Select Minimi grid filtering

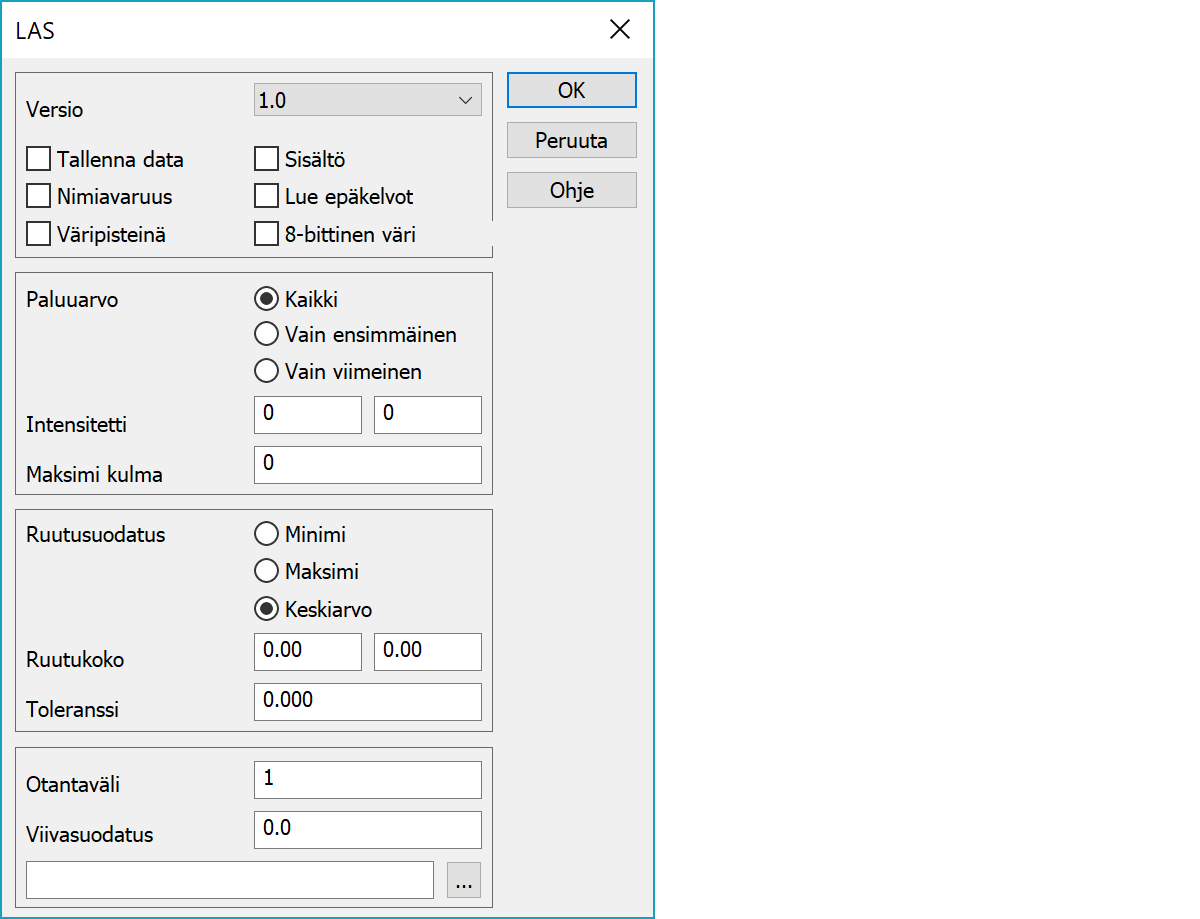(267, 534)
